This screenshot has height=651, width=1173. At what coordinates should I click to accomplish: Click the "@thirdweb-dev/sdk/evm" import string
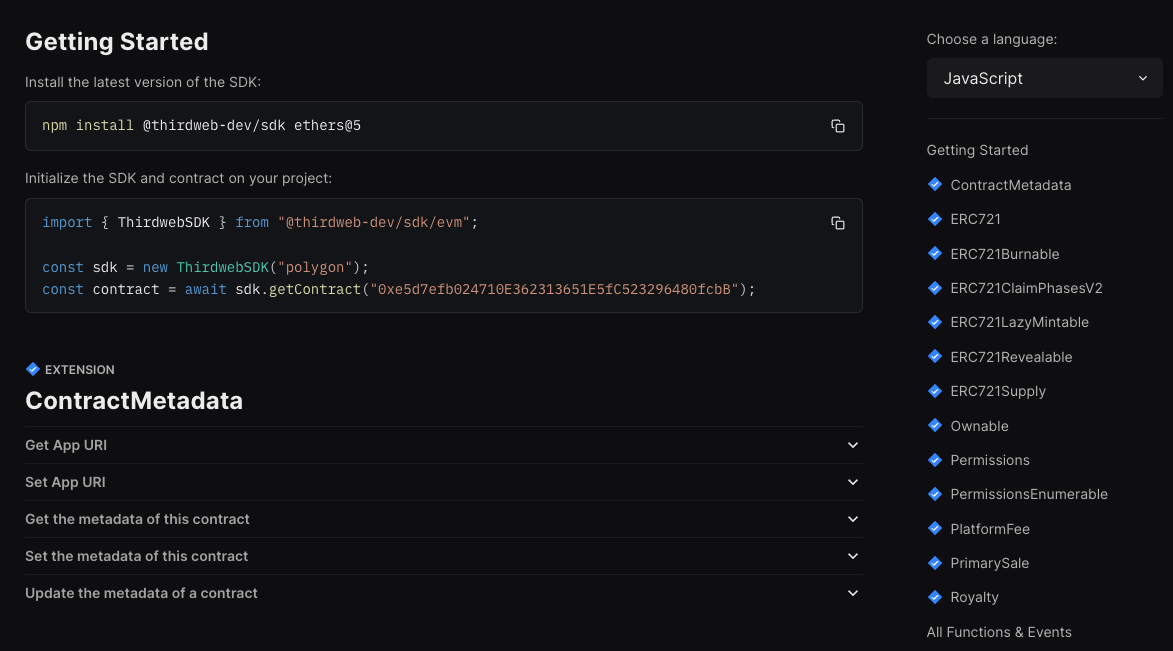coord(373,223)
